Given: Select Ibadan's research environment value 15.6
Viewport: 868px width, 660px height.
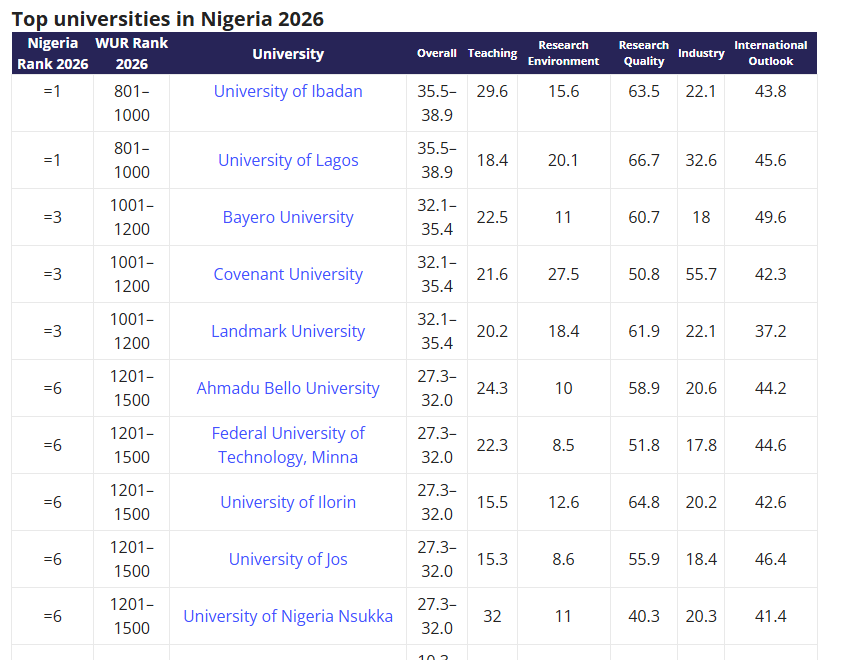Looking at the screenshot, I should [x=564, y=91].
